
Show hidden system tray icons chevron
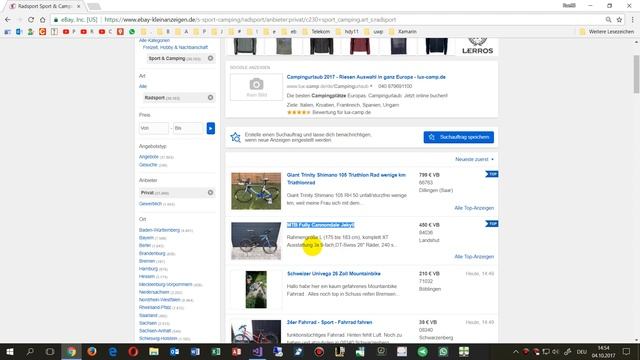point(516,351)
